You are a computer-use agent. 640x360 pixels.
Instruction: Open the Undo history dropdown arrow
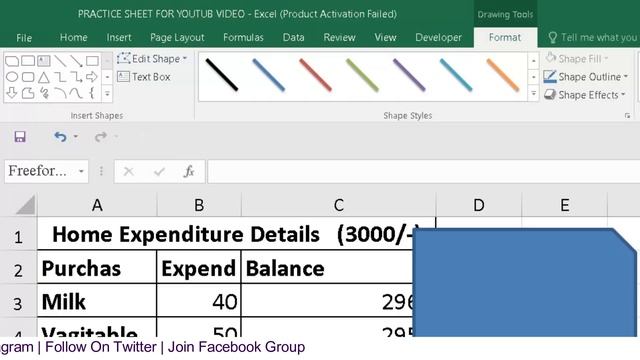(76, 136)
